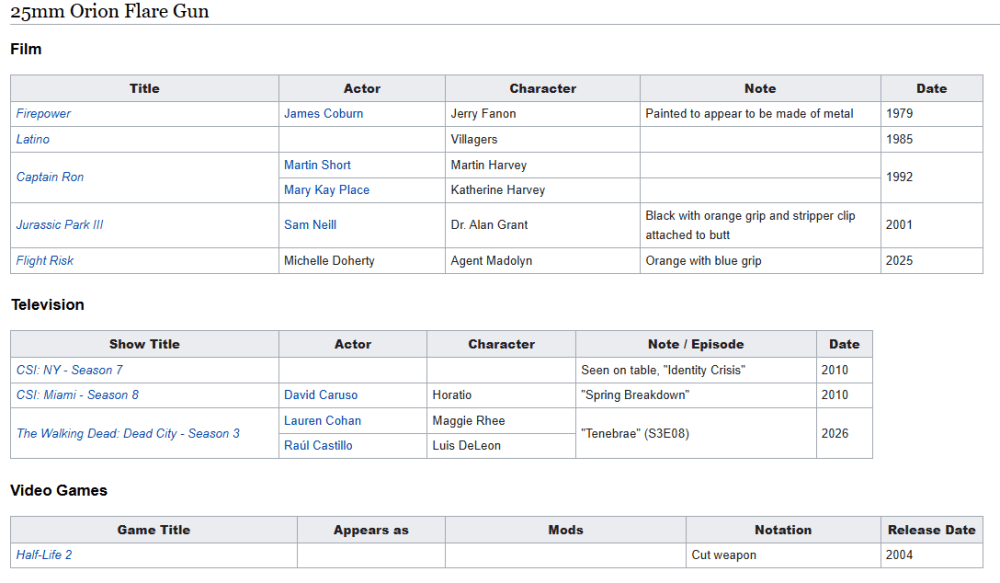The image size is (1000, 583).
Task: Open Mary Kay Place actor page
Action: (327, 189)
